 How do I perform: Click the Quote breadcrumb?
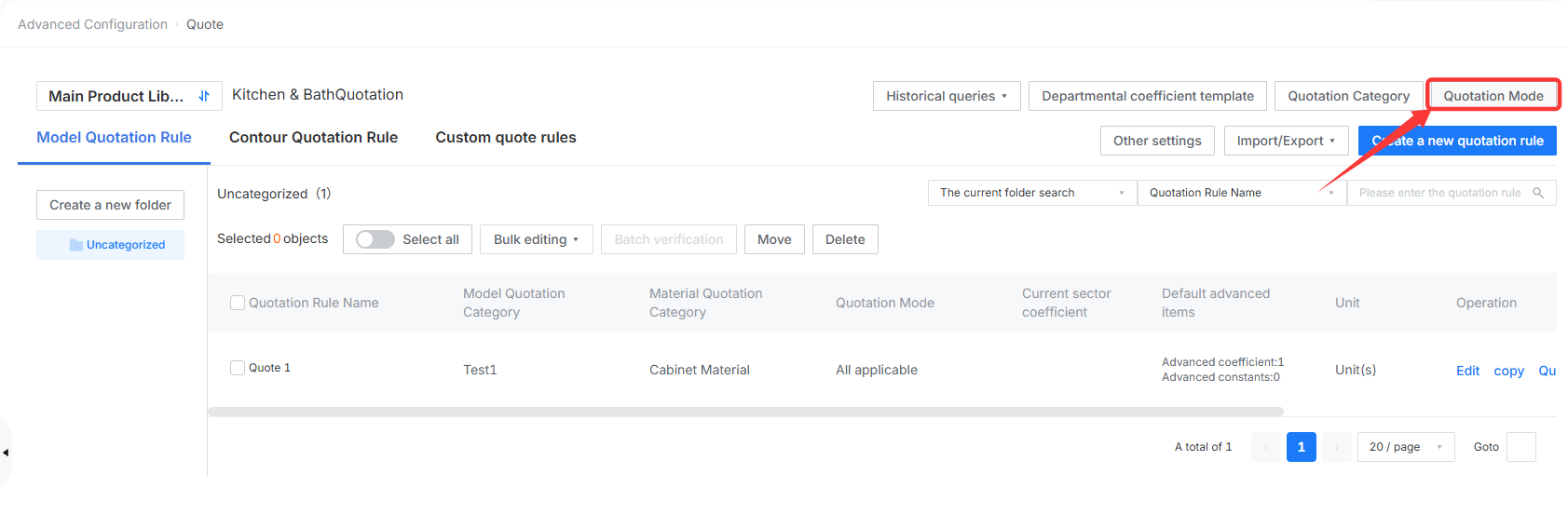[x=205, y=24]
